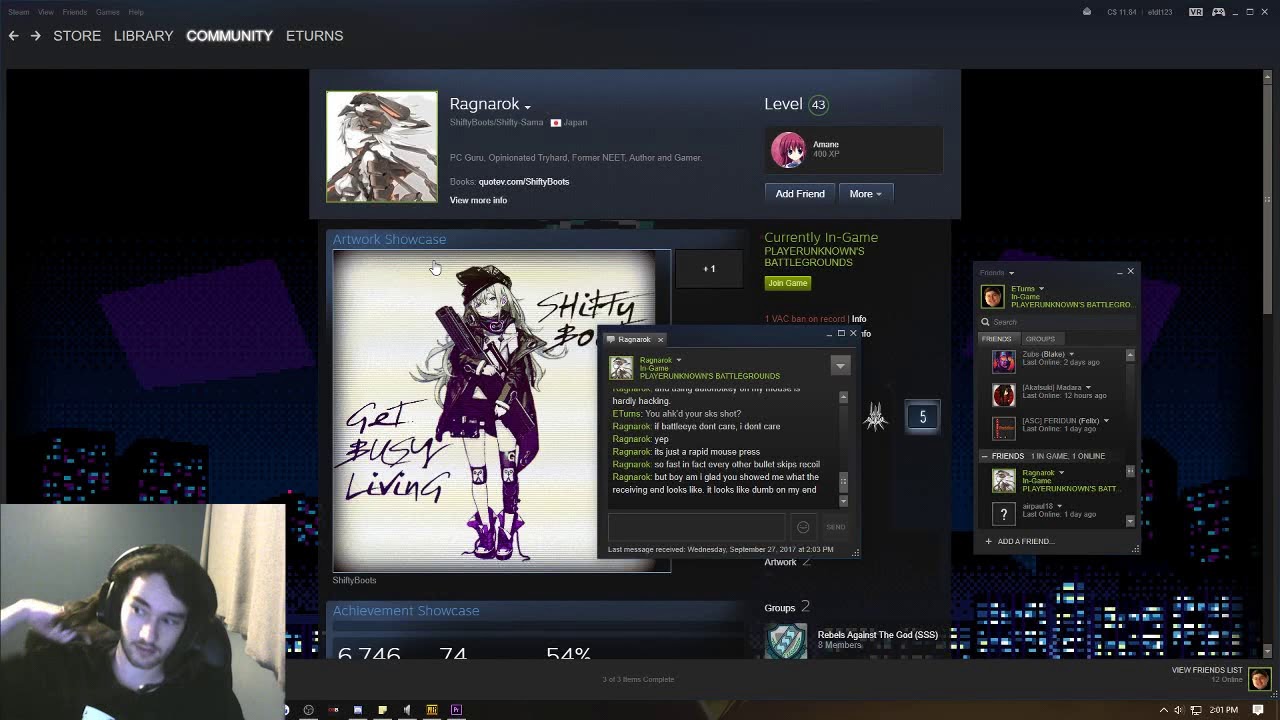Open airpaul18 question mark avatar
Viewport: 1280px width, 720px height.
tap(1003, 514)
